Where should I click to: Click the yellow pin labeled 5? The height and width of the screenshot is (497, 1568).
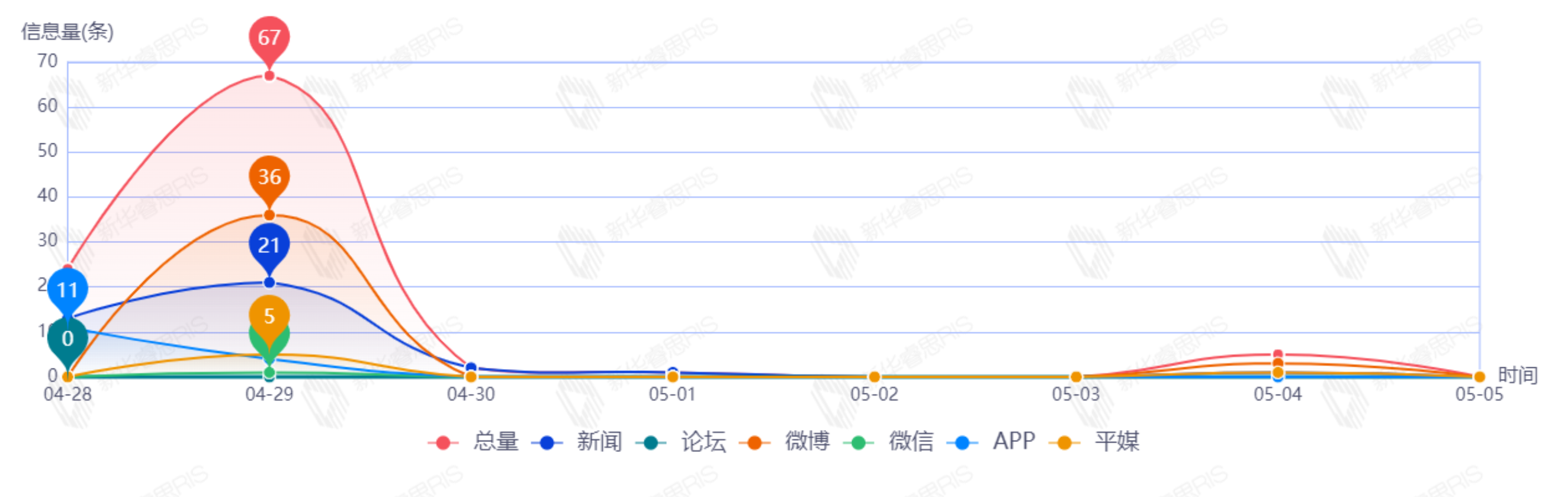pyautogui.click(x=269, y=316)
